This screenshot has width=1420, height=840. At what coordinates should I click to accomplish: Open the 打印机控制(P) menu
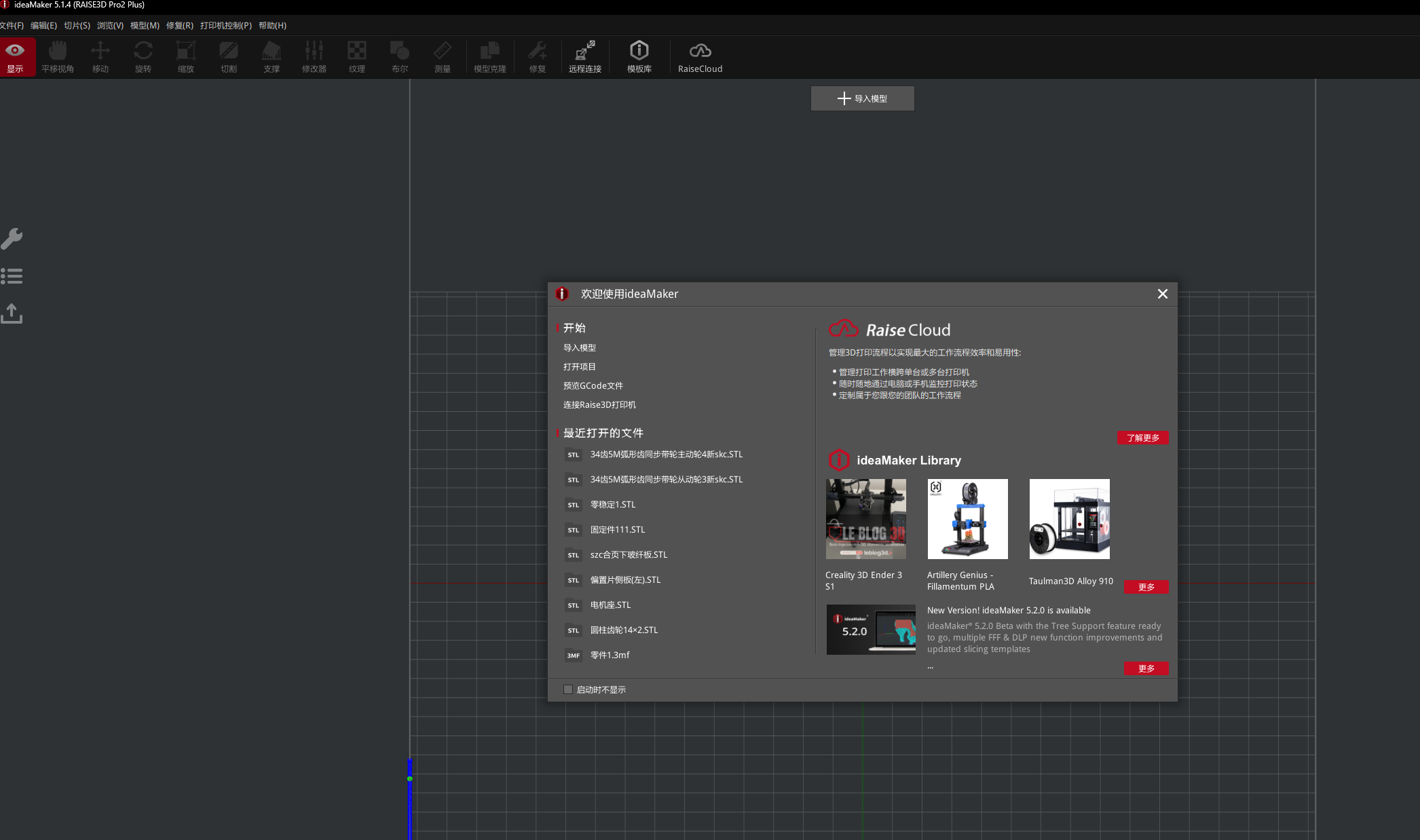pyautogui.click(x=226, y=26)
